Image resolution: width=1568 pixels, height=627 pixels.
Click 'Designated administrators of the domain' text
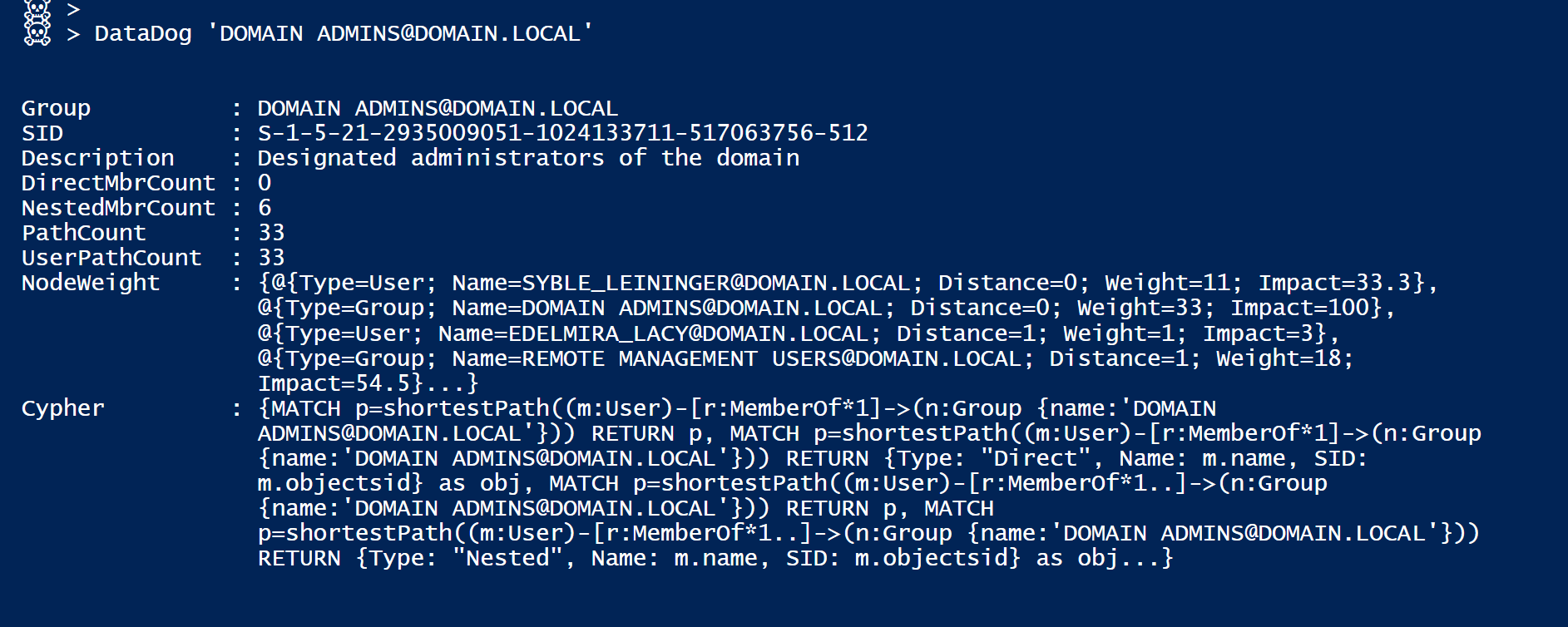pos(528,158)
